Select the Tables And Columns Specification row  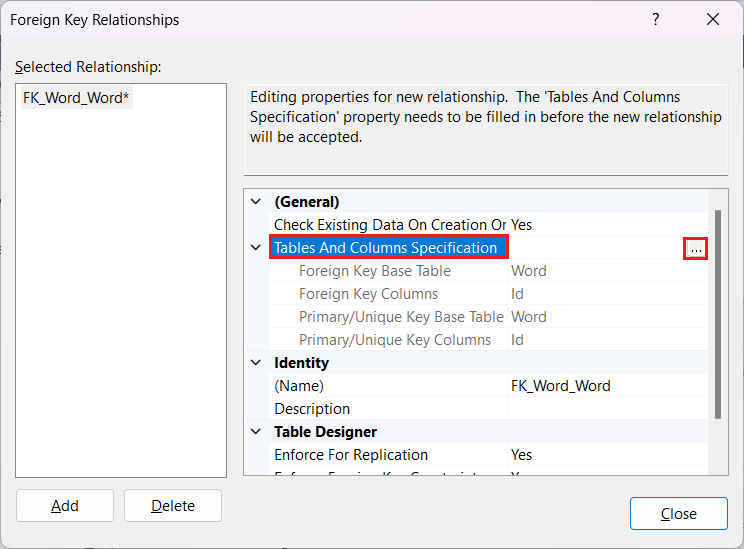tap(488, 248)
